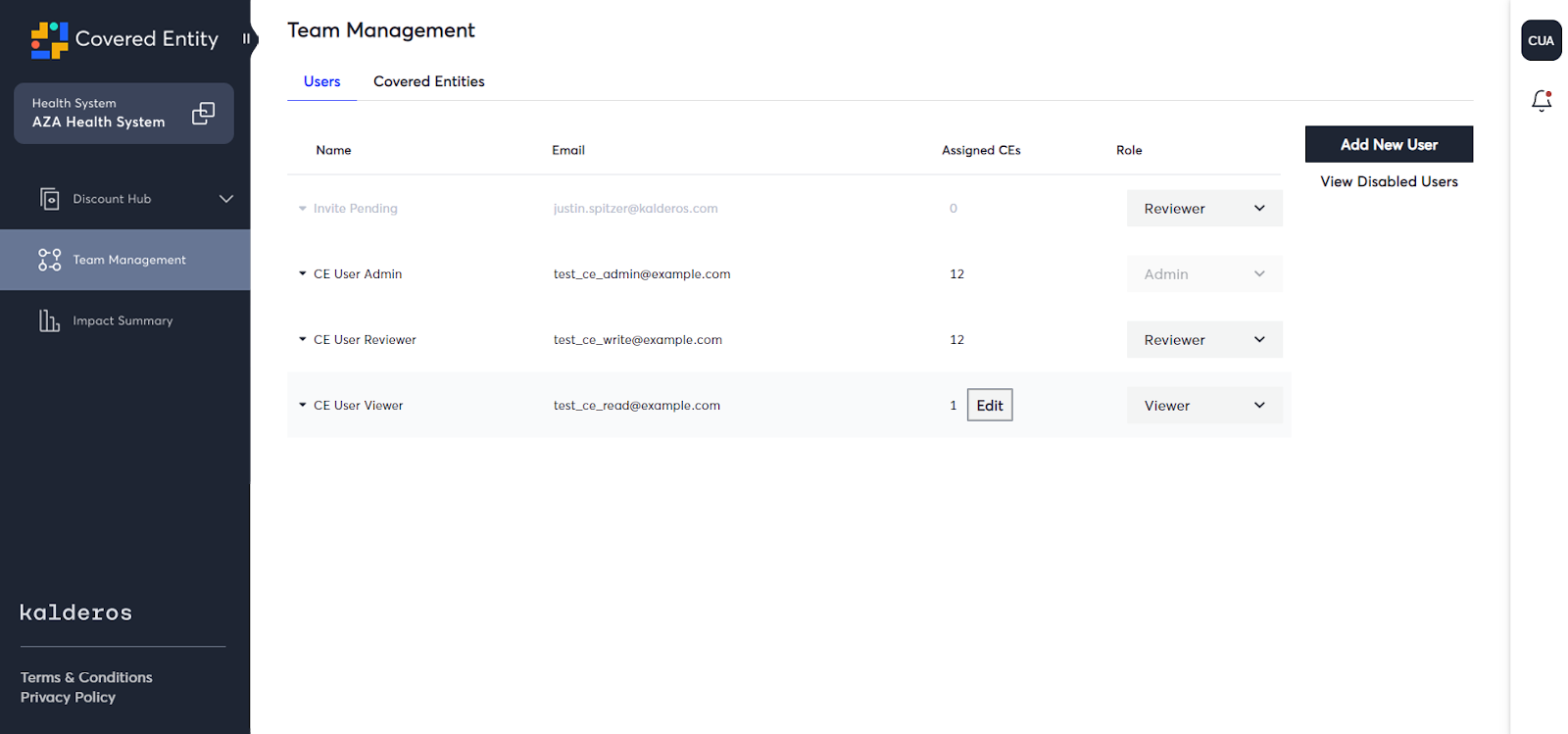Click email test_ce_admin@example.com
Viewport: 1568px width, 734px height.
(x=642, y=274)
